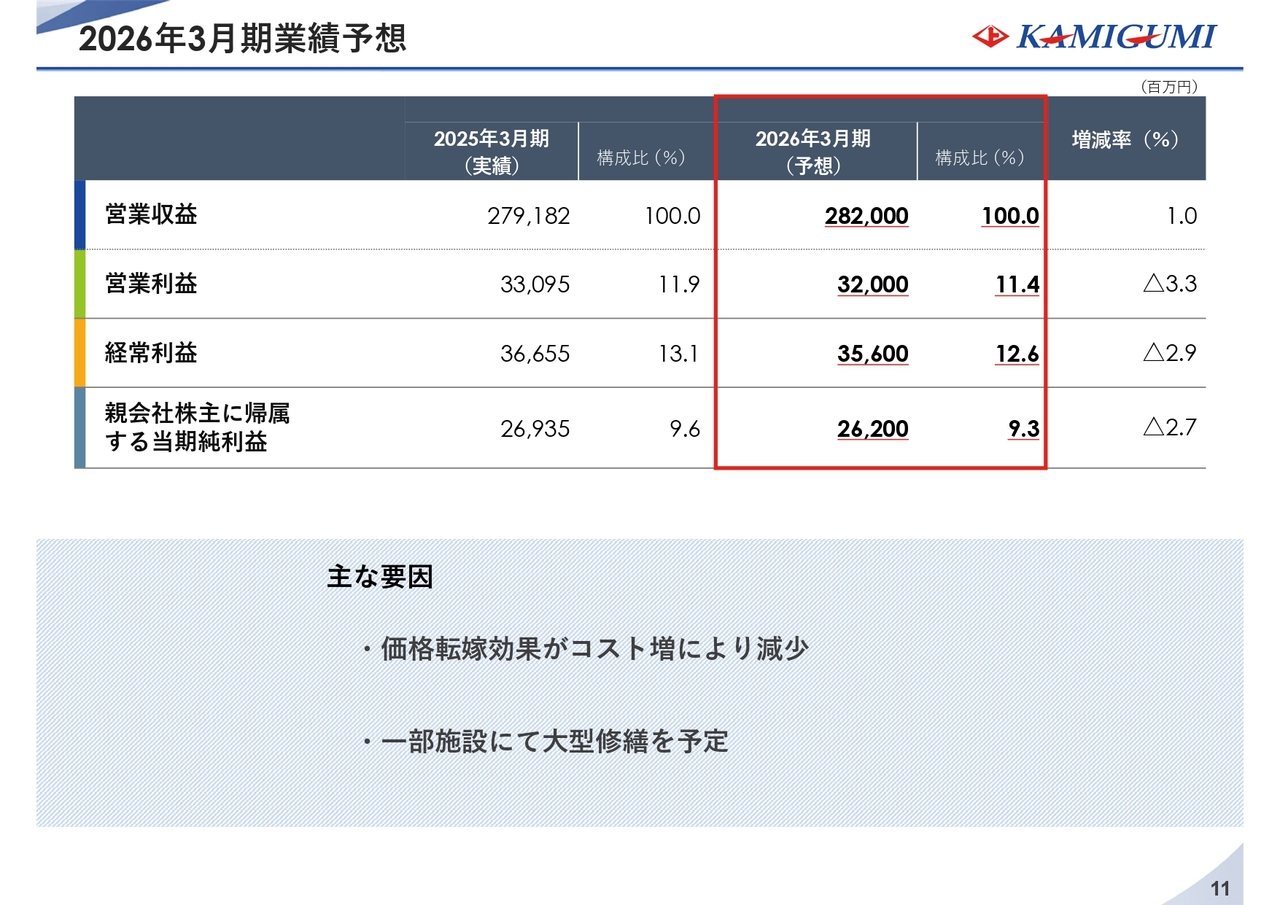Click the 増減率(%) column header
The width and height of the screenshot is (1280, 905).
(1125, 140)
